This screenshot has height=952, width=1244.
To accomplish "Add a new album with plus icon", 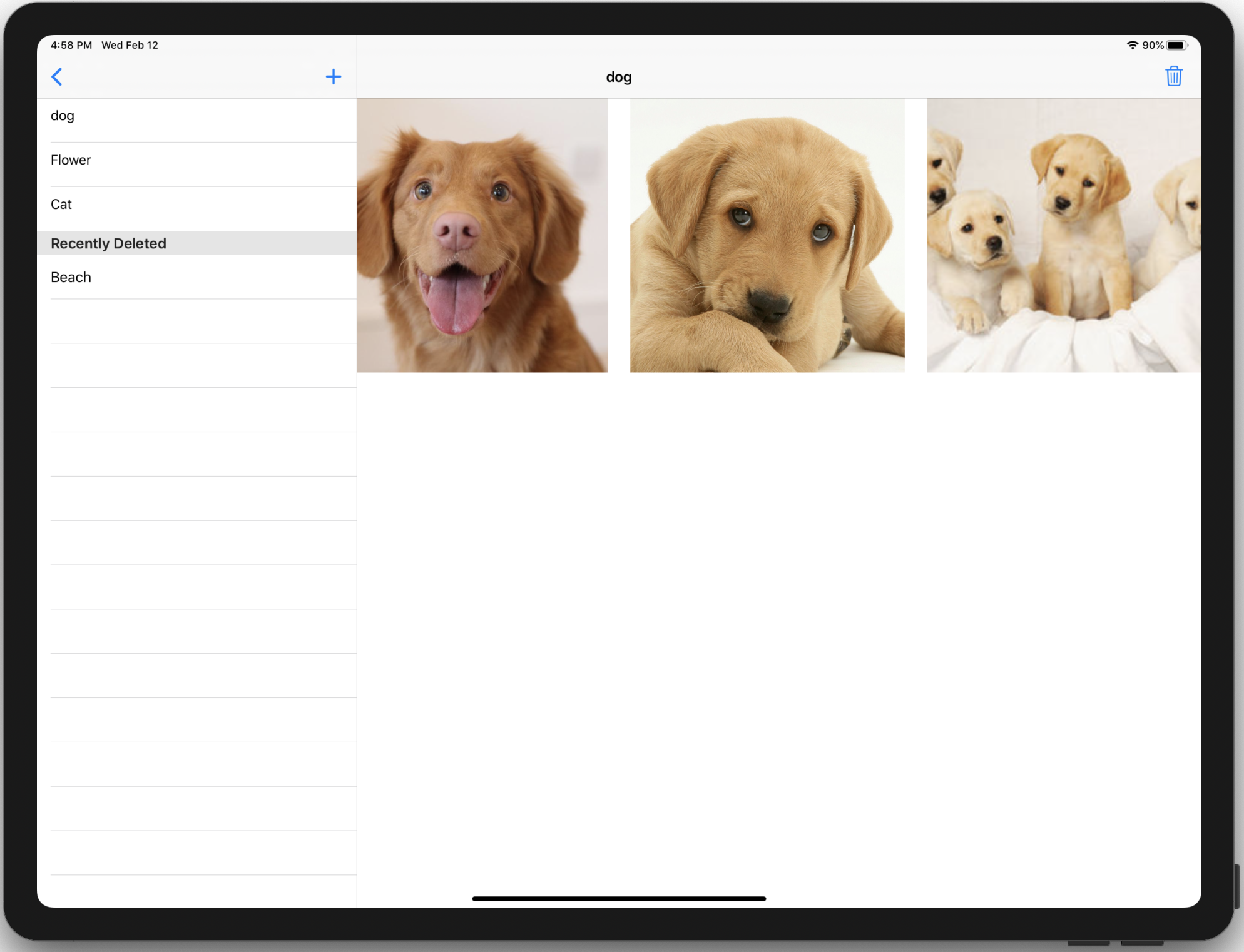I will click(334, 77).
